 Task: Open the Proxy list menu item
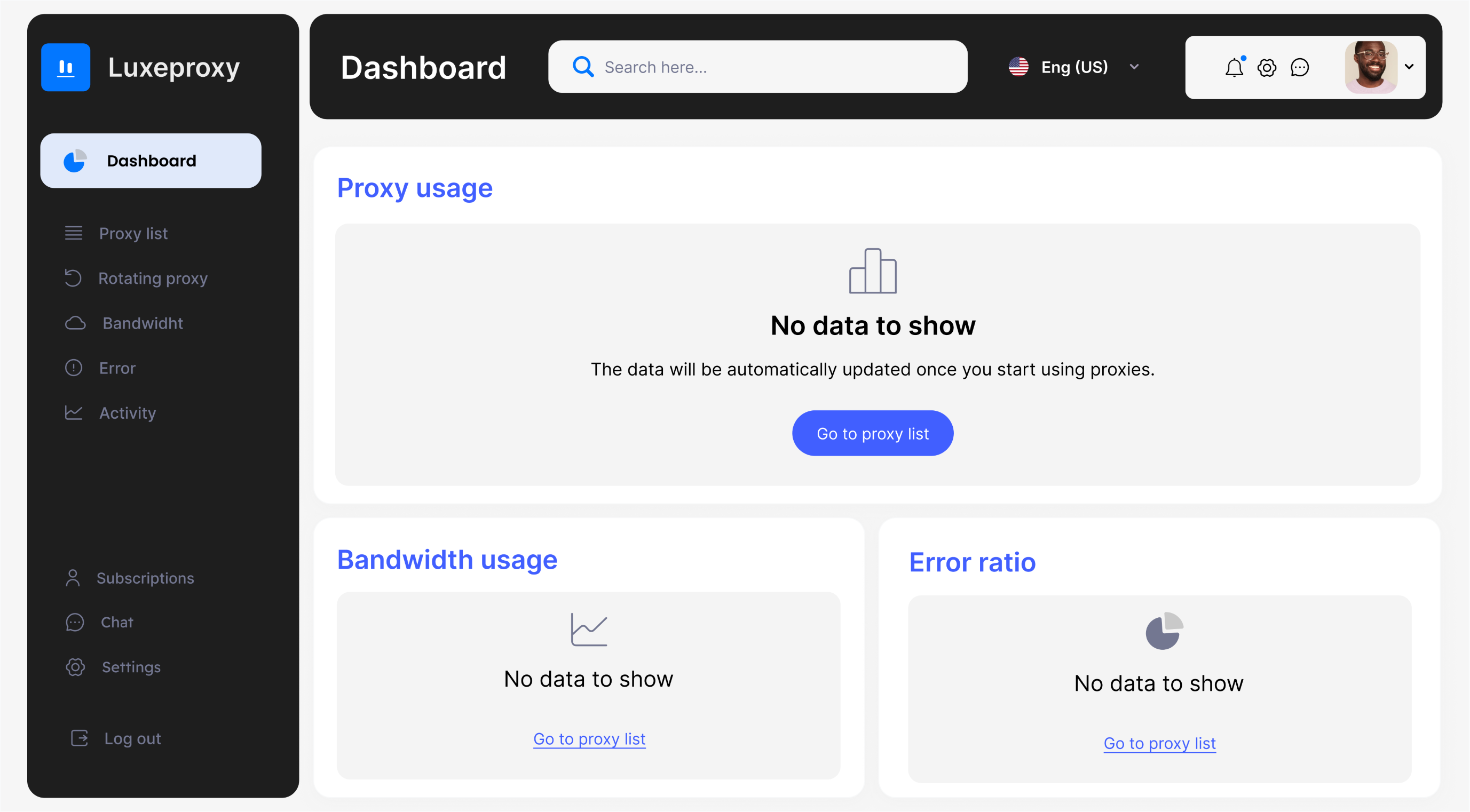coord(133,233)
